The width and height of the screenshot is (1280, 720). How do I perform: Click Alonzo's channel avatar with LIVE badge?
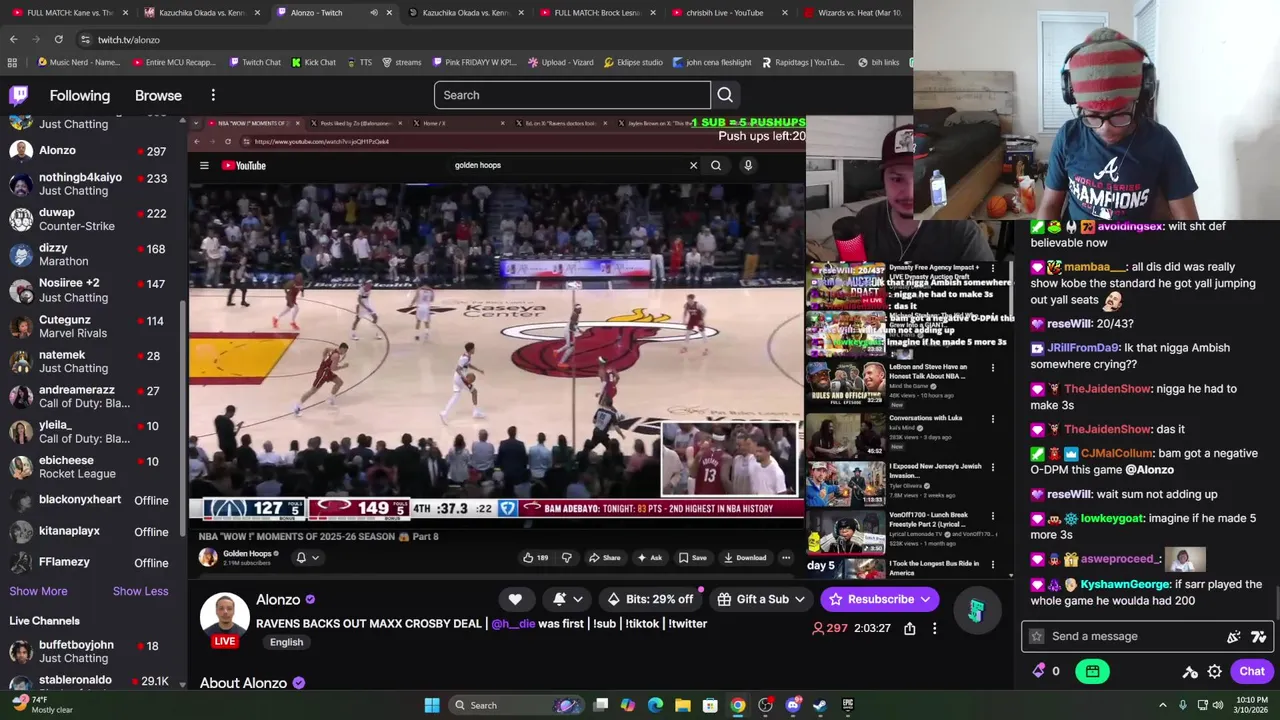[225, 619]
